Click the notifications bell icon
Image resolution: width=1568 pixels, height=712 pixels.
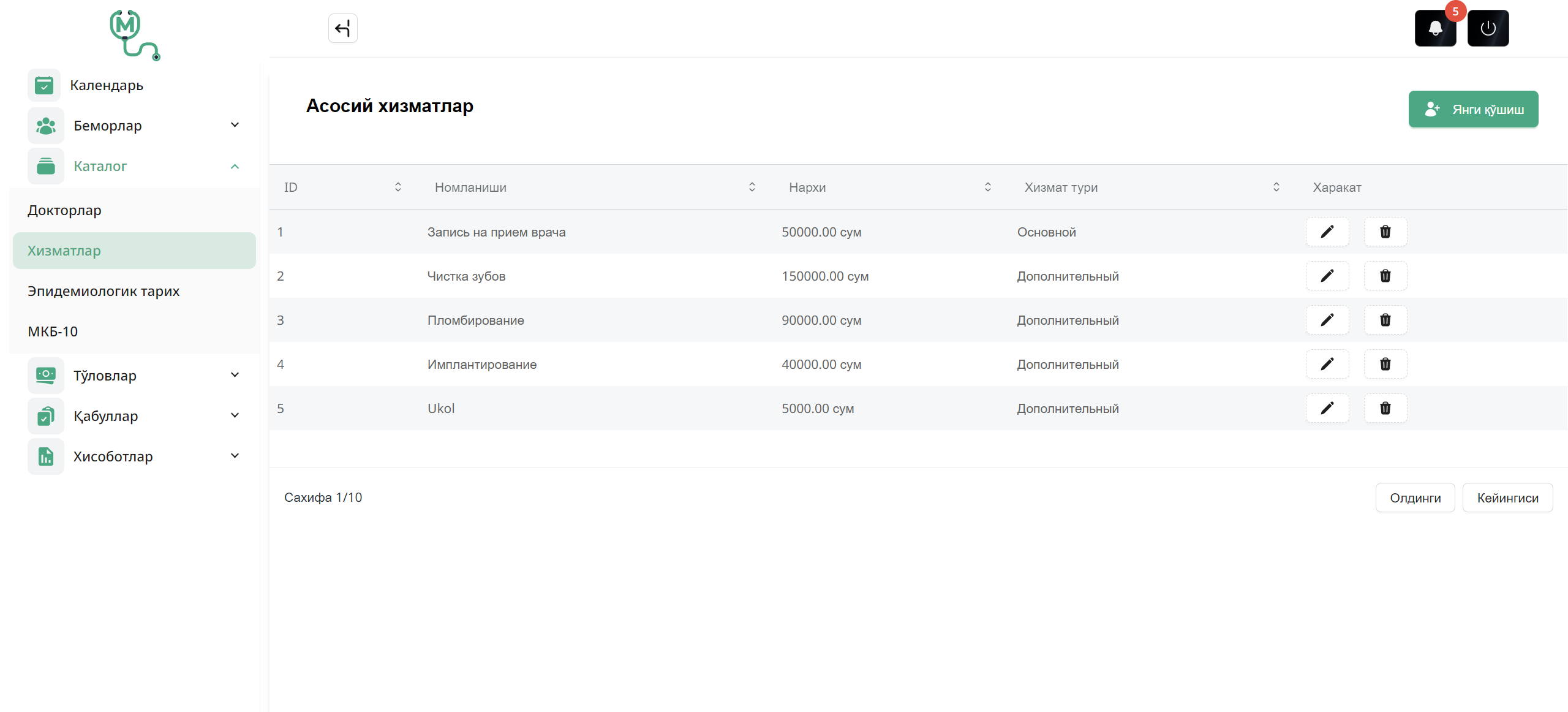tap(1435, 28)
